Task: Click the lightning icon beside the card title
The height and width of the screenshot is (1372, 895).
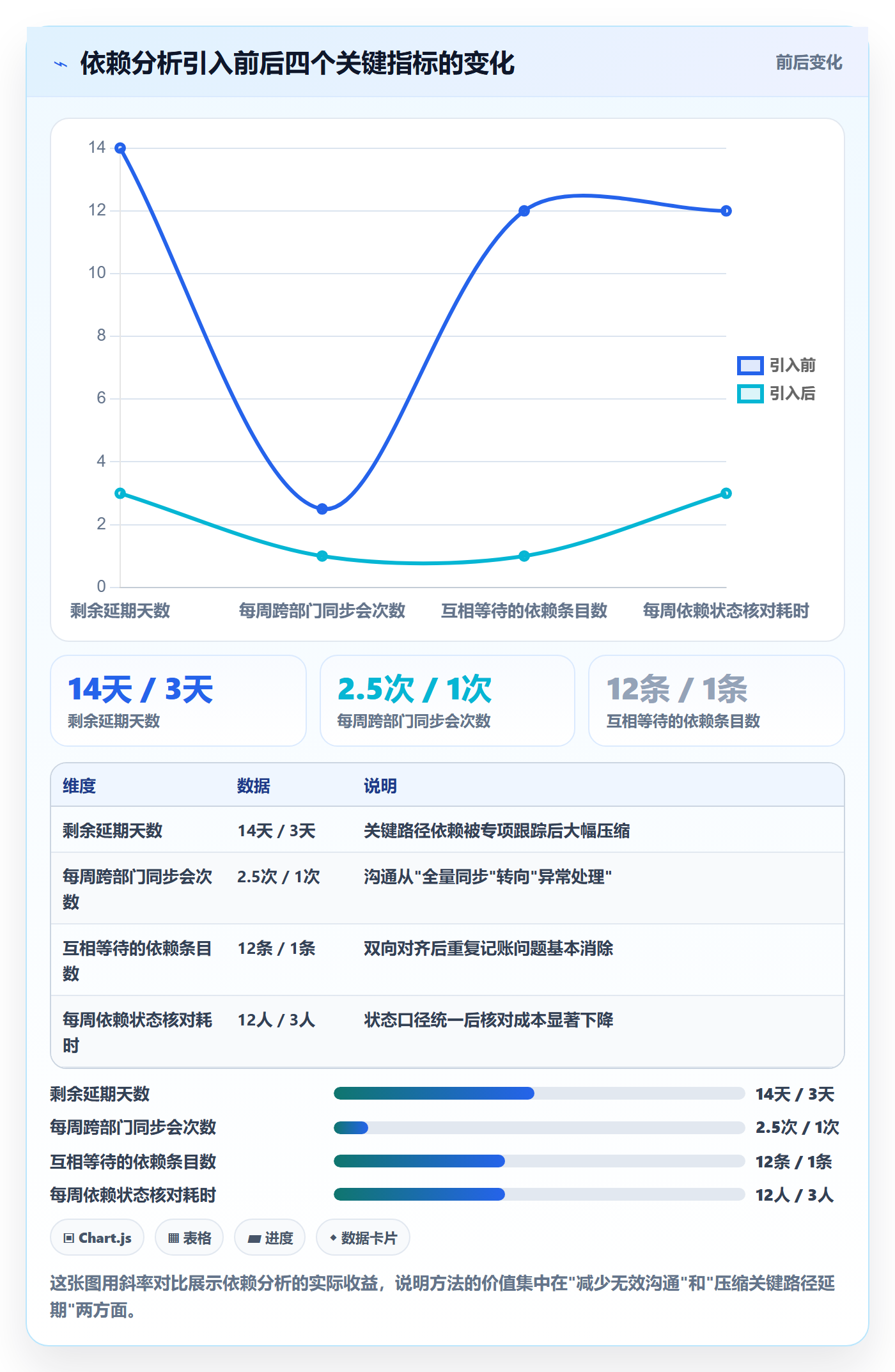Action: point(61,64)
